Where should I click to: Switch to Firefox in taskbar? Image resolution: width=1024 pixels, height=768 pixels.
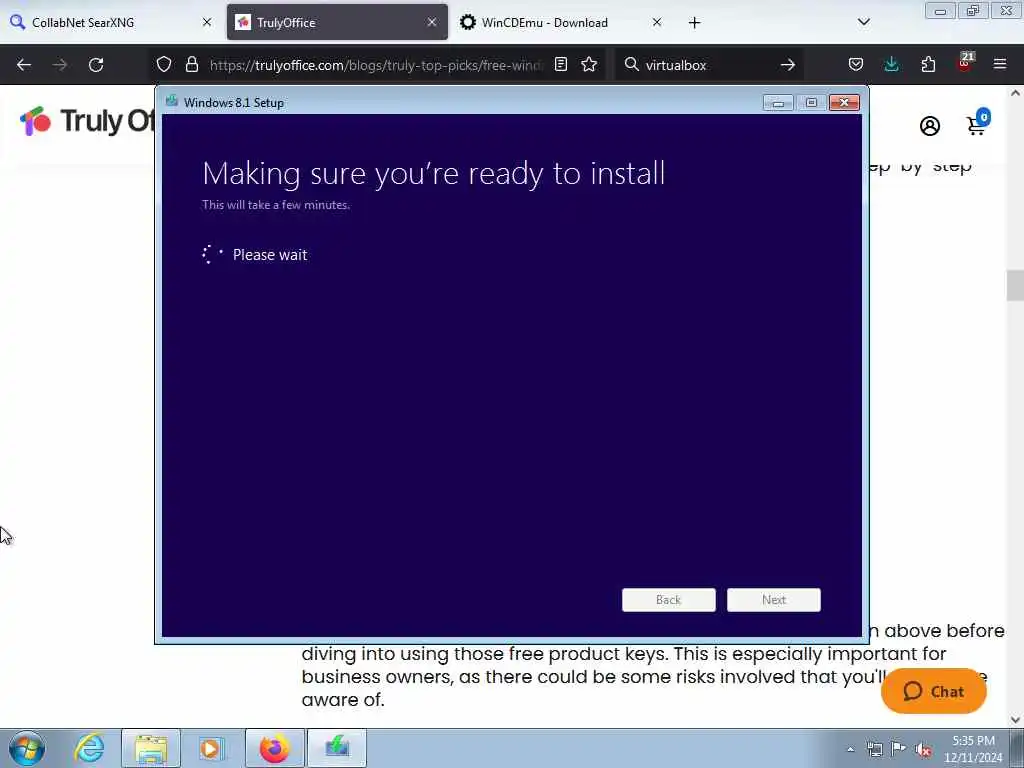[x=275, y=748]
